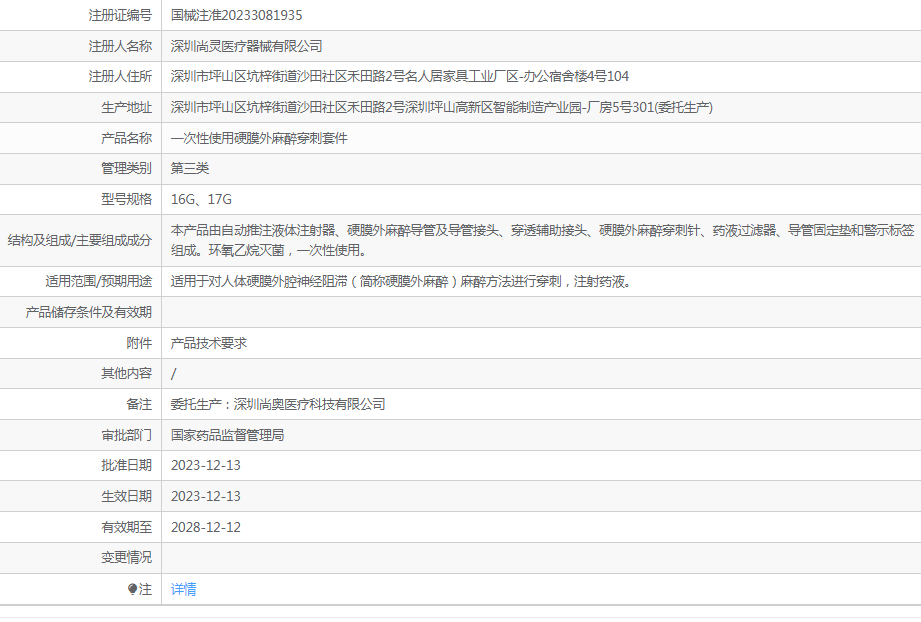Click the 管理类别 label
The image size is (921, 622).
[x=126, y=169]
